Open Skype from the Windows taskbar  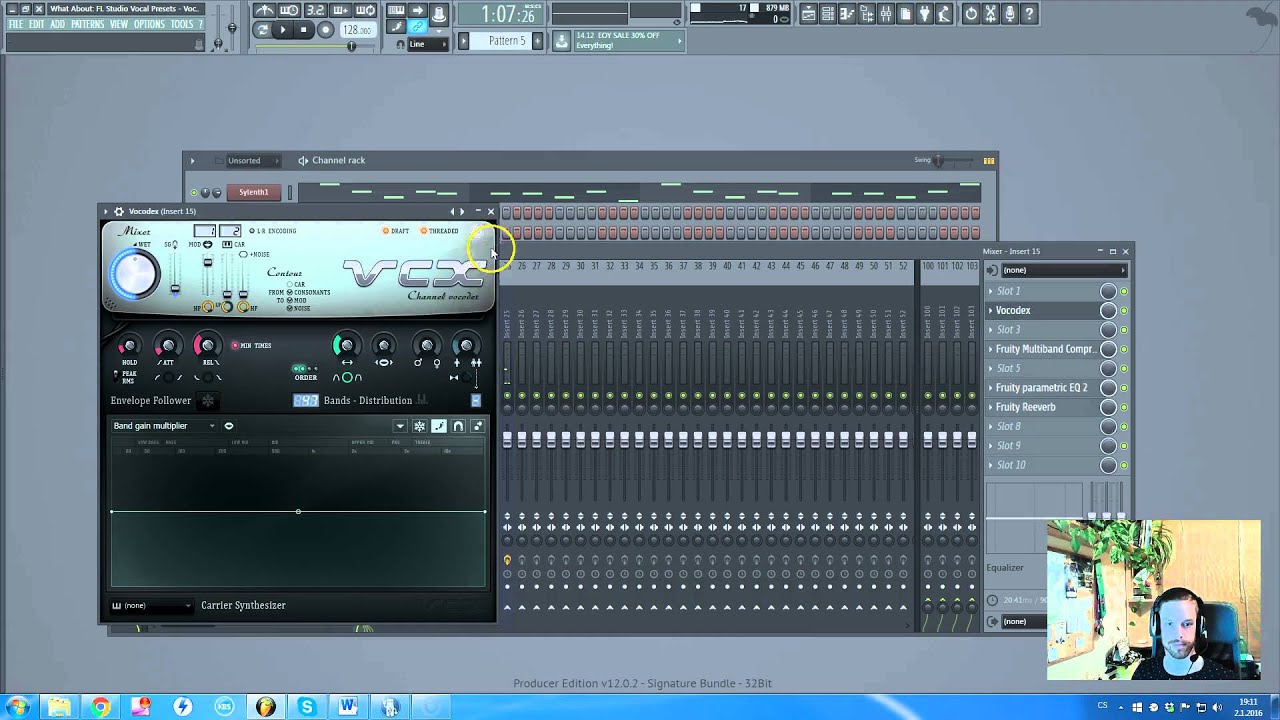(x=306, y=707)
